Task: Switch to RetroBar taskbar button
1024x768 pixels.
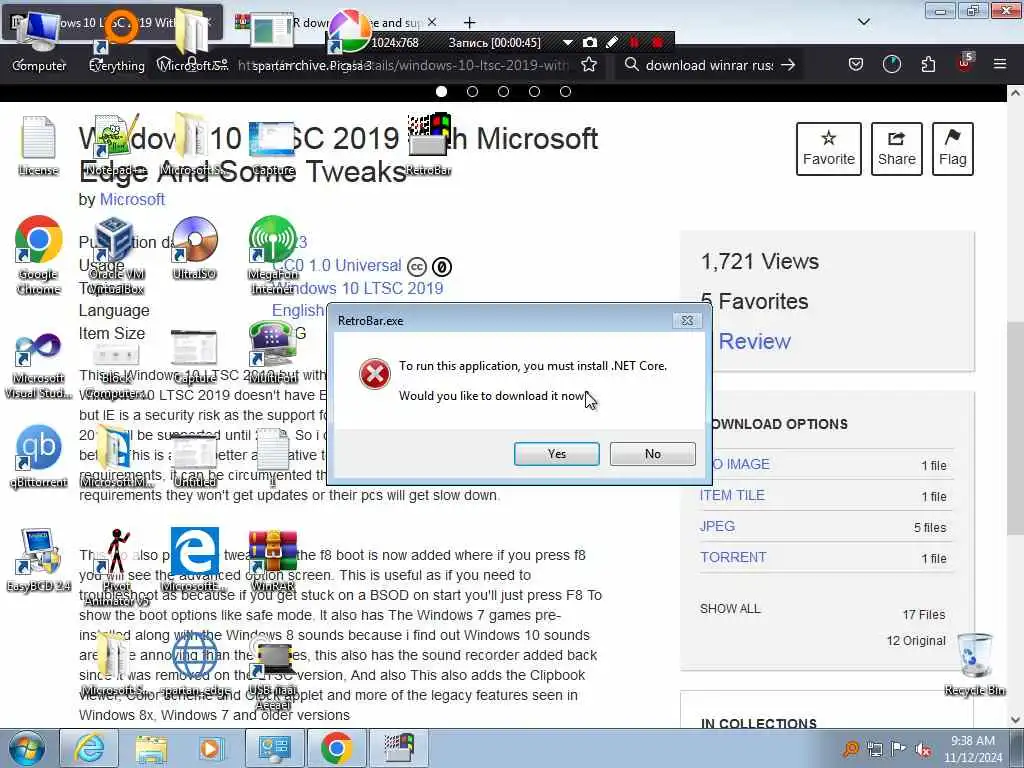Action: pyautogui.click(x=398, y=748)
